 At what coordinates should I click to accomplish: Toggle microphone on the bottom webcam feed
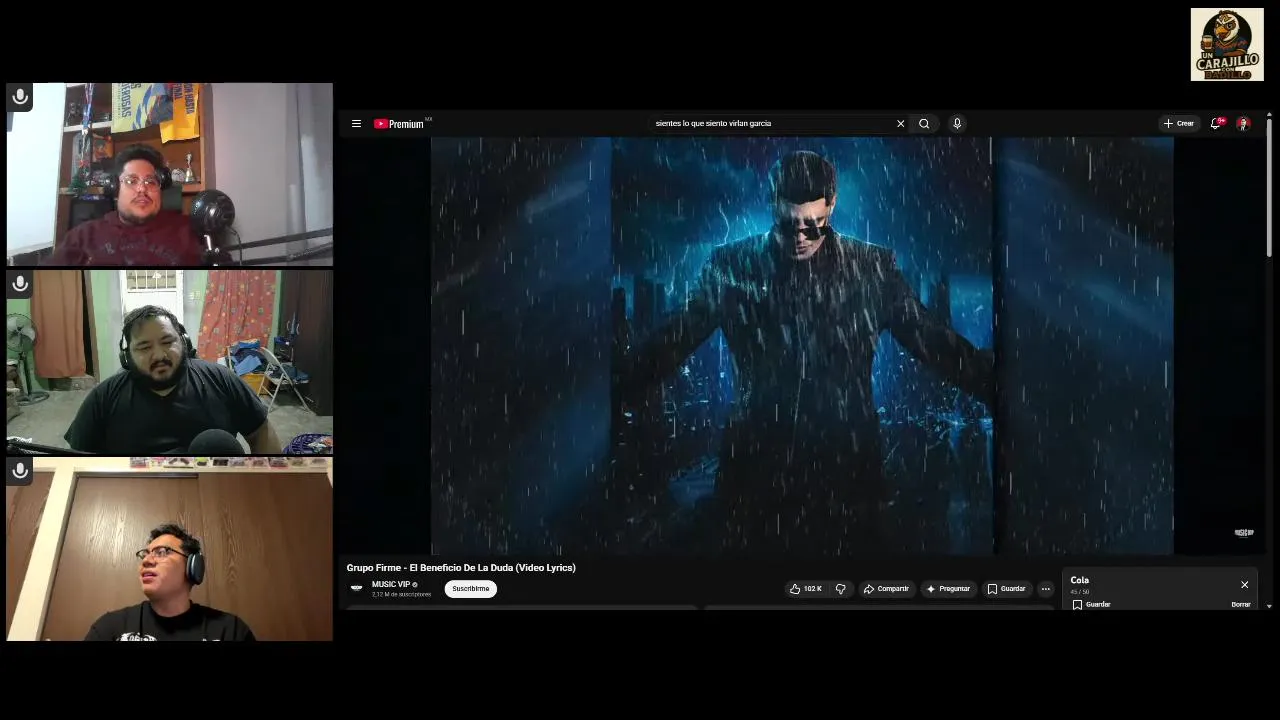(x=20, y=471)
